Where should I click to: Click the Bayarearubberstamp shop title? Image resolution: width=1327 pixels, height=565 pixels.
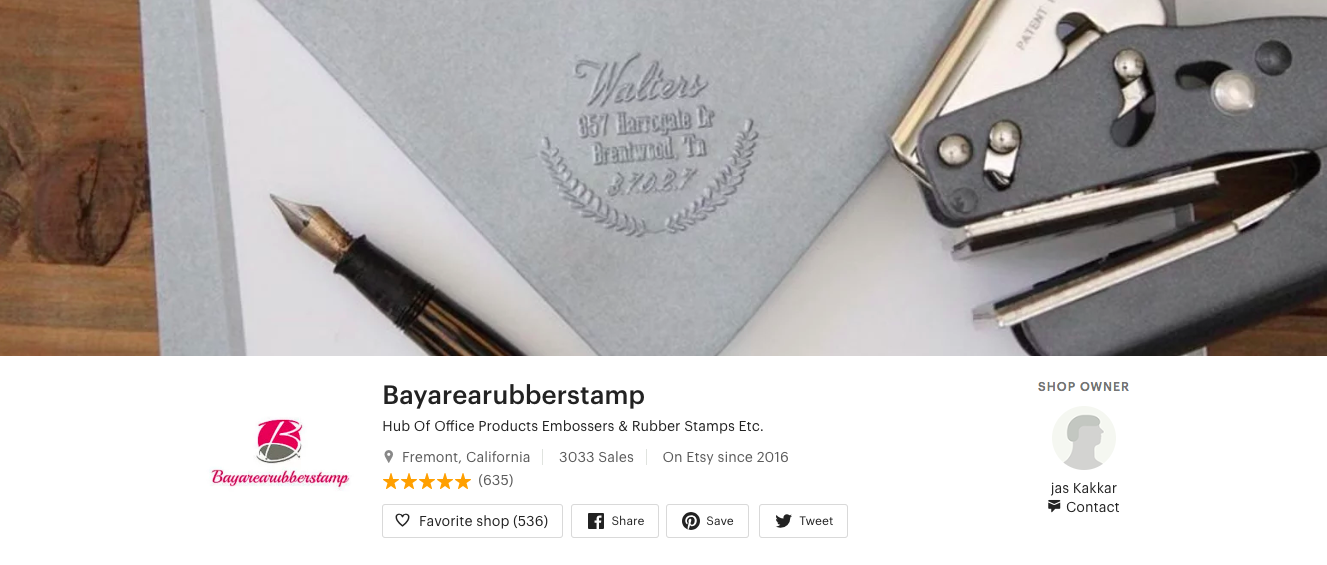pyautogui.click(x=513, y=394)
